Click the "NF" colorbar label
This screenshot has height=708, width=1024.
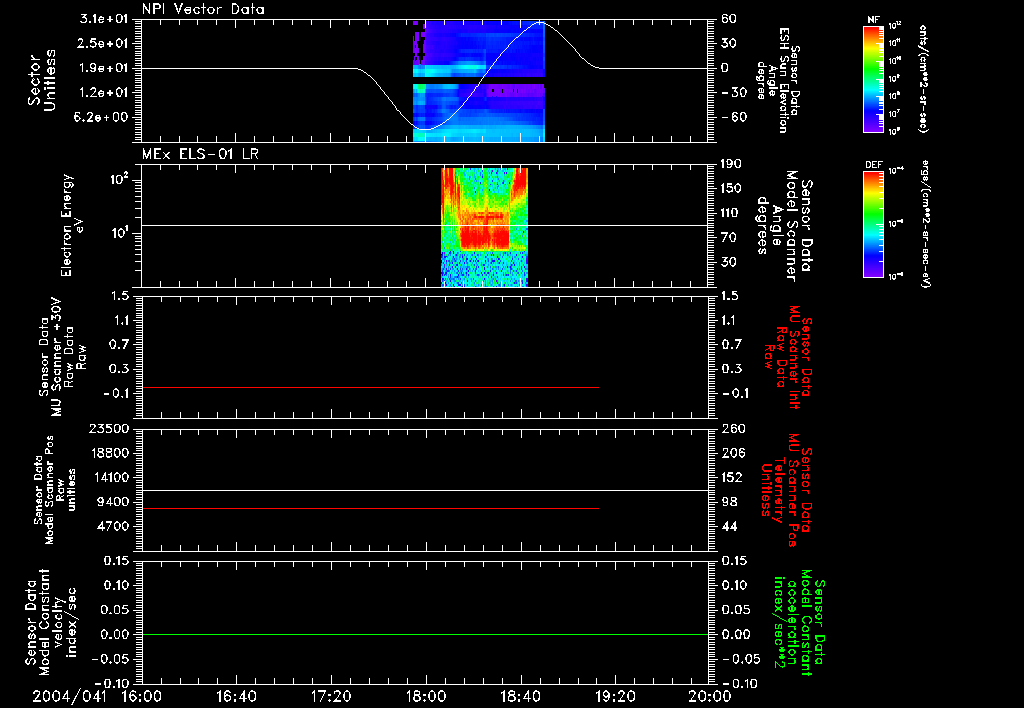click(874, 20)
